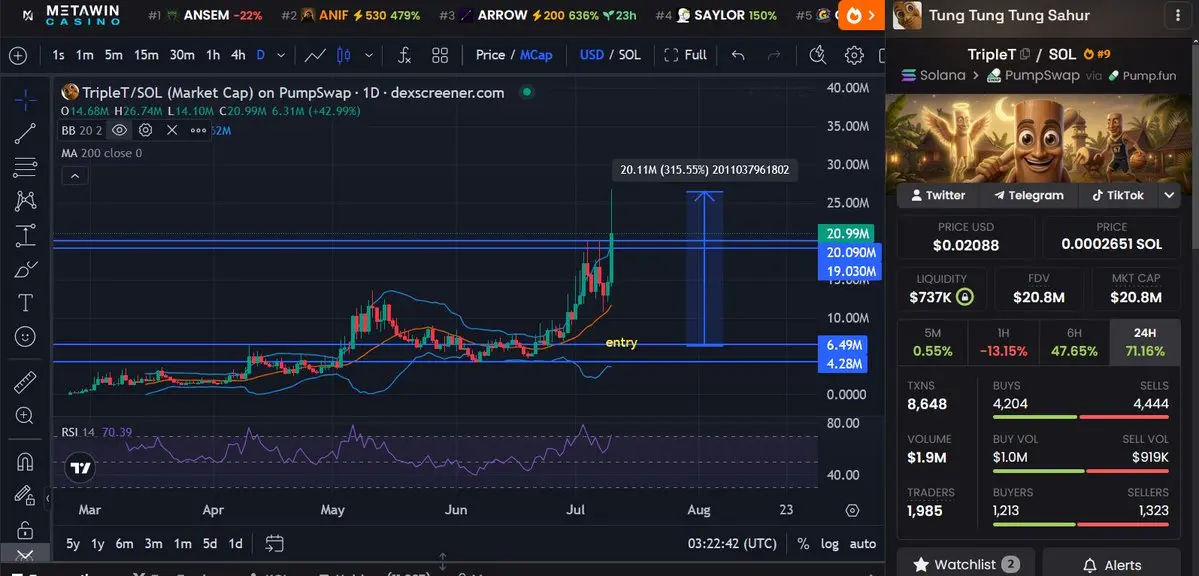
Task: Add token to Watchlist
Action: (966, 565)
